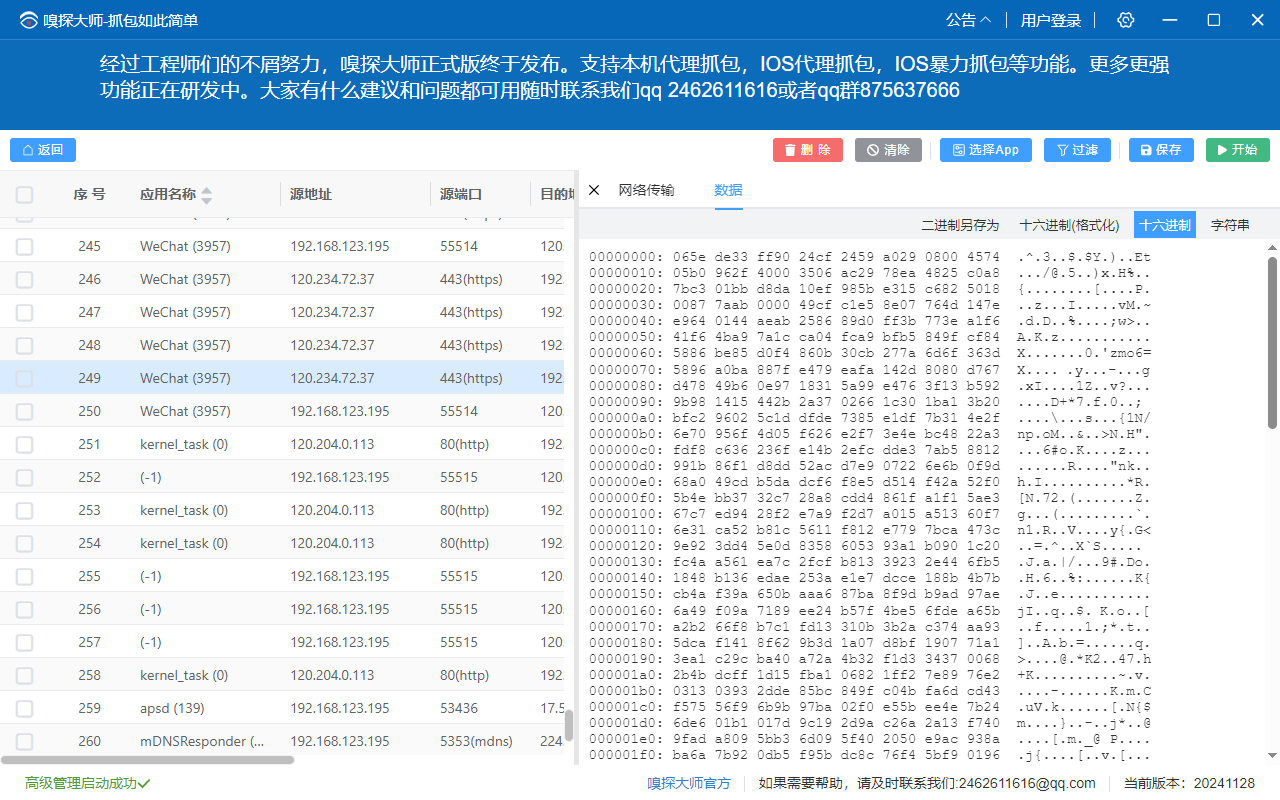
Task: Switch to the 数据 tab
Action: [728, 190]
